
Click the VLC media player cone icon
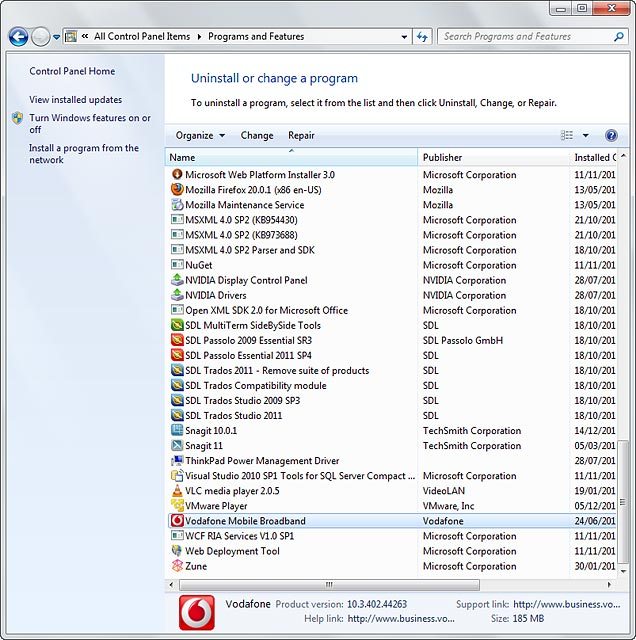click(177, 491)
